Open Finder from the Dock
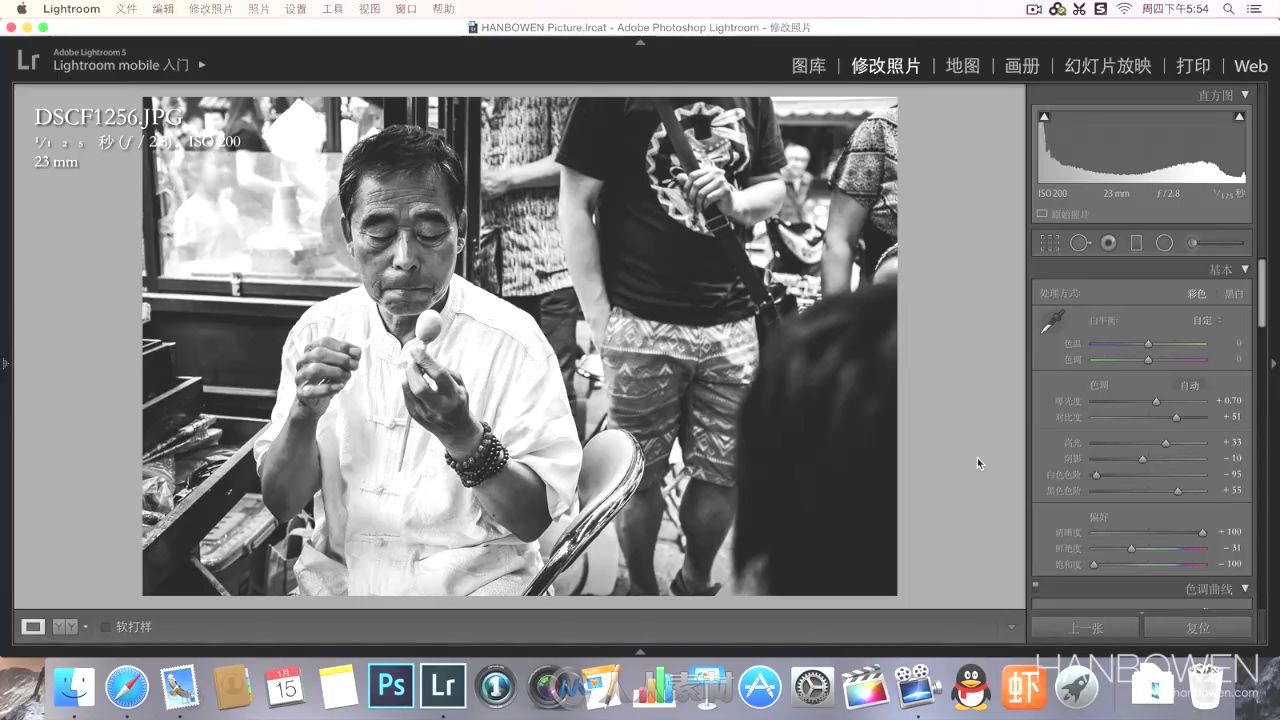The height and width of the screenshot is (720, 1280). point(74,687)
